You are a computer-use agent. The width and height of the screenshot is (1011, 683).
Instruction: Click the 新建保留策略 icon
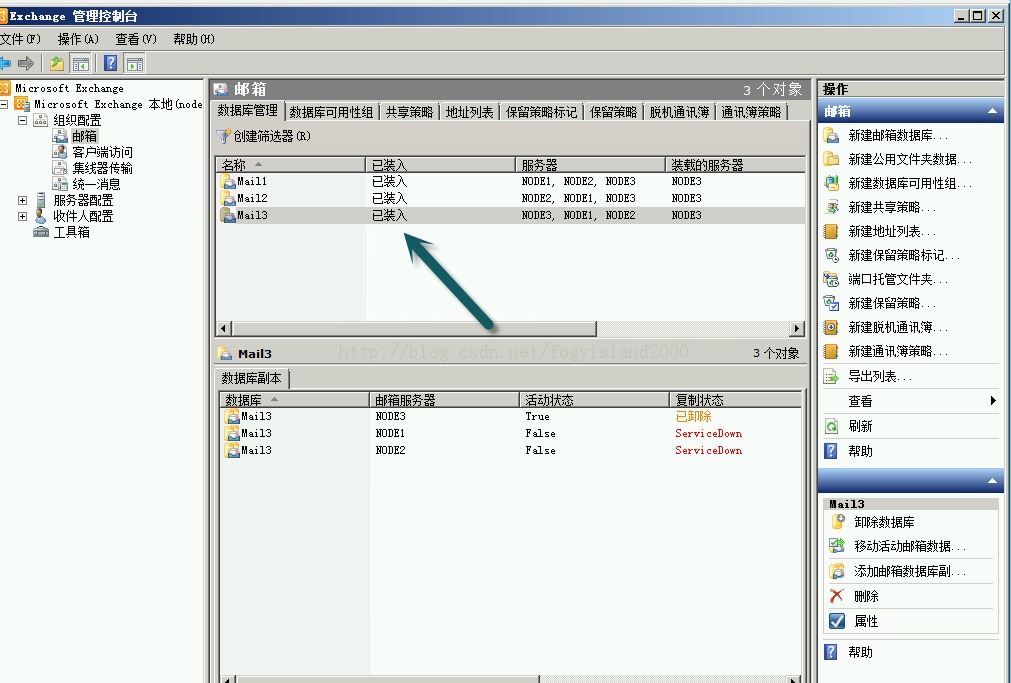pos(832,303)
